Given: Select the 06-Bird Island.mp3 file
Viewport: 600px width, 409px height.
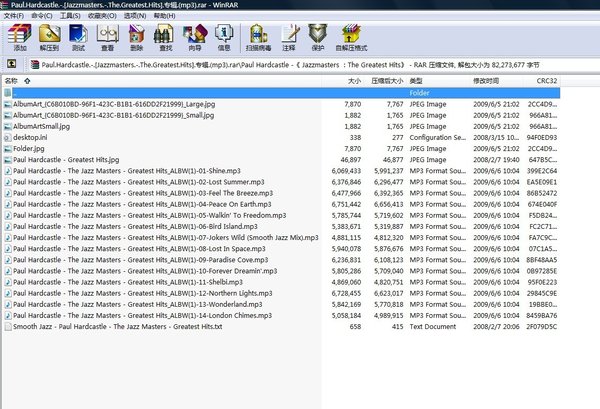Looking at the screenshot, I should click(135, 226).
